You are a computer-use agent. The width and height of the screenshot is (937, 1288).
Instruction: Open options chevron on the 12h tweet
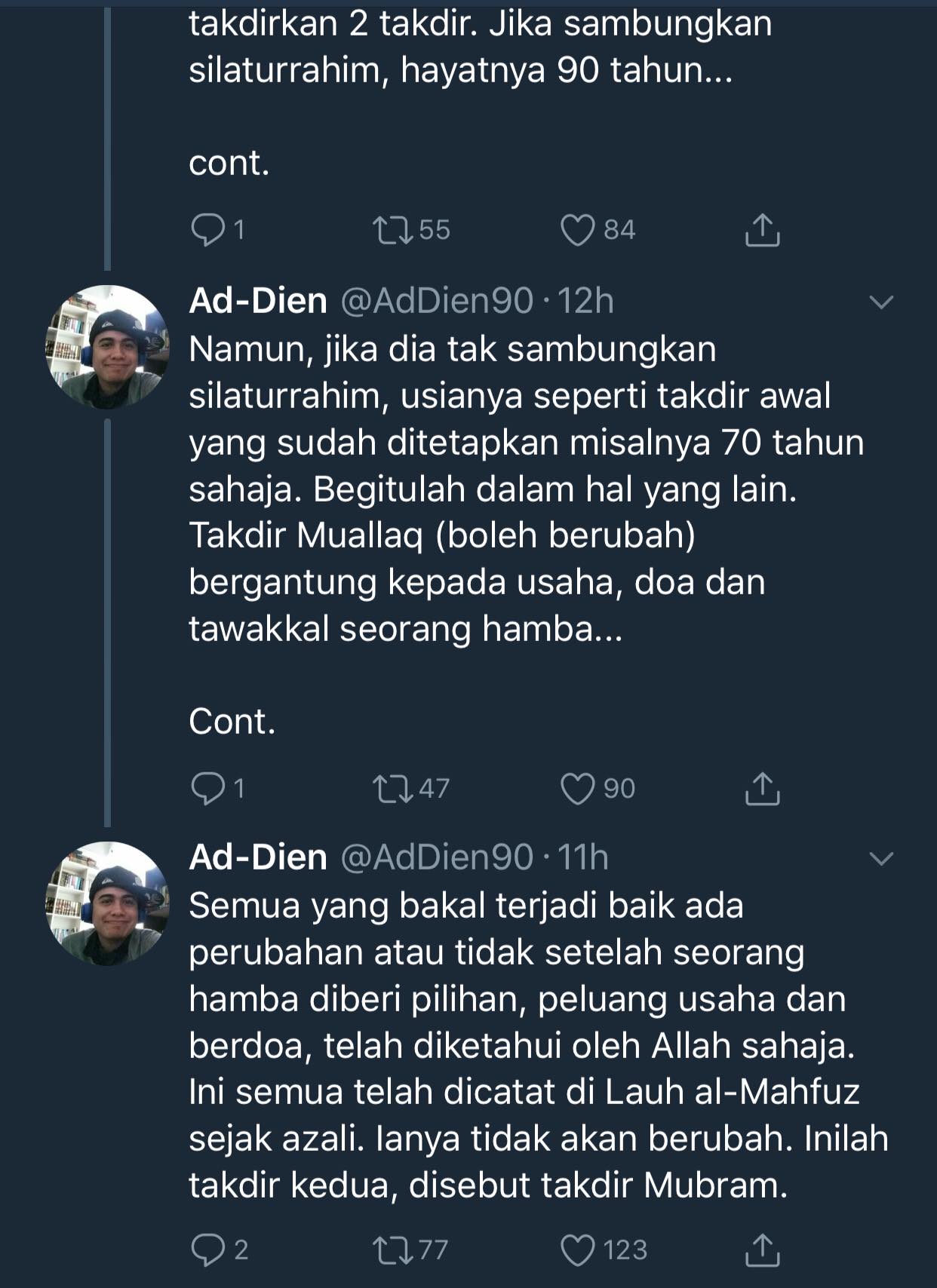881,302
